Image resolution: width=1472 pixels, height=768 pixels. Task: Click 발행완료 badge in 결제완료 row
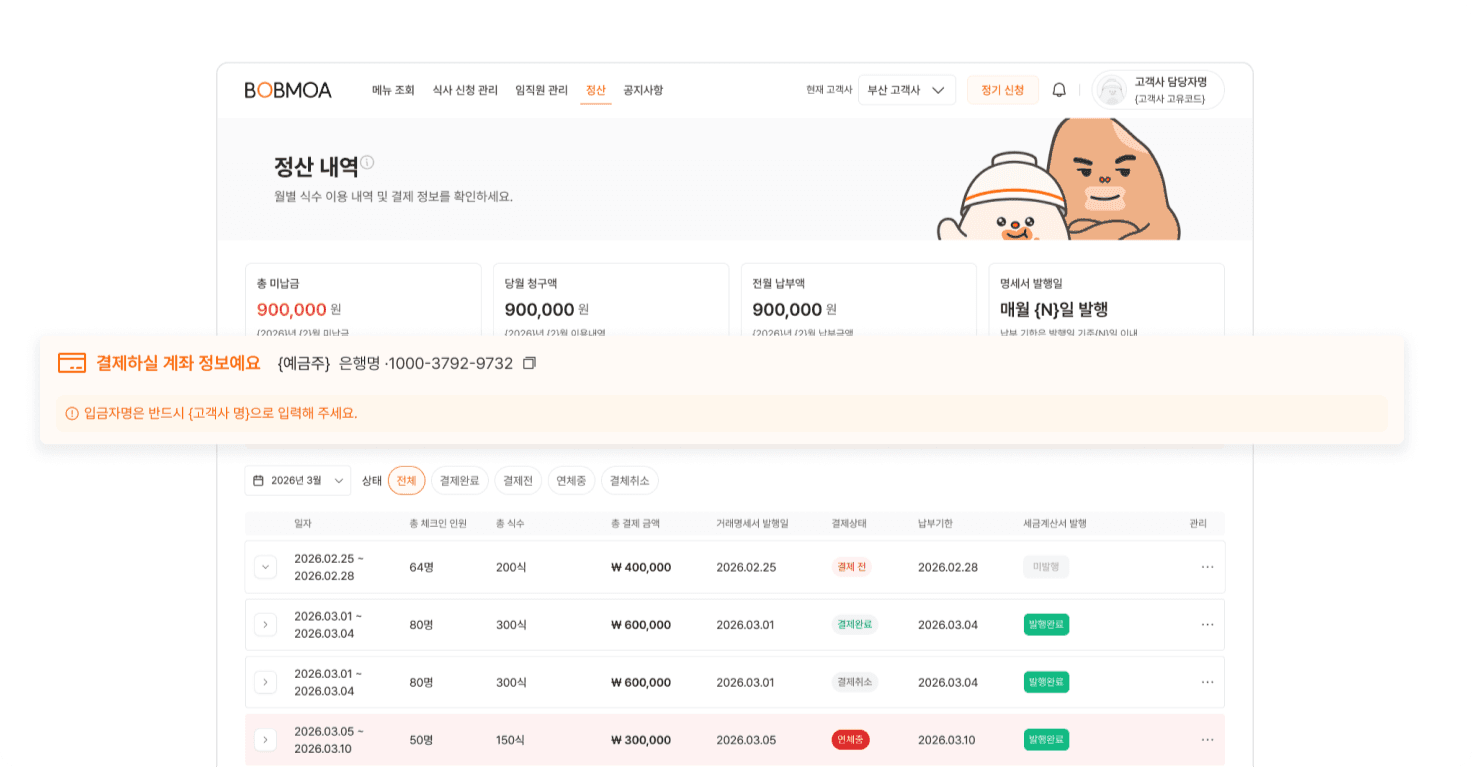1046,624
